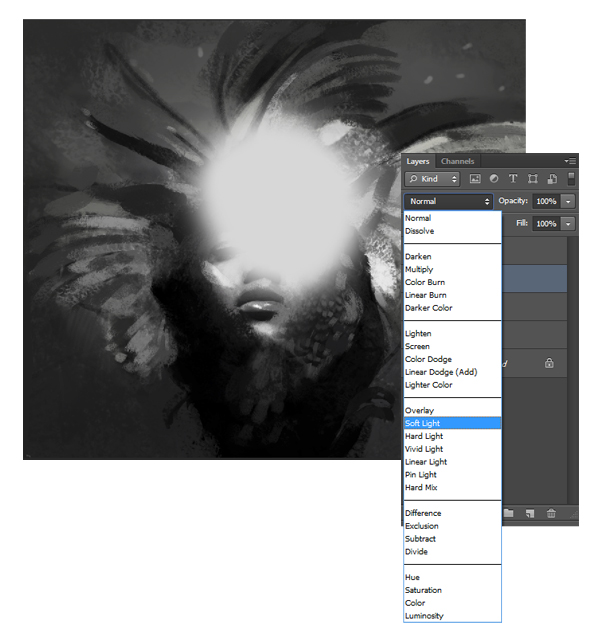Choose Multiply blend mode
The width and height of the screenshot is (600, 643).
tap(452, 269)
